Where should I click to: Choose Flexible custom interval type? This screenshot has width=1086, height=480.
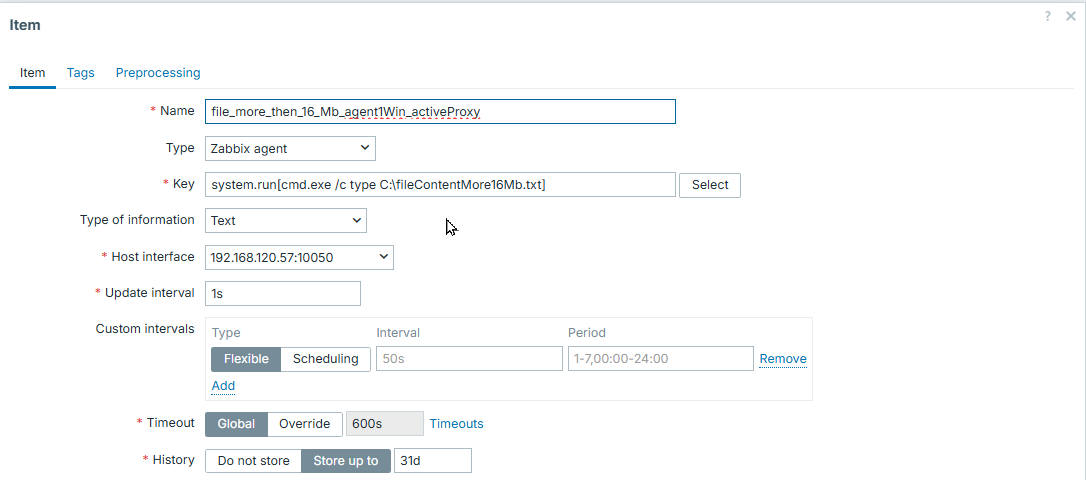pyautogui.click(x=245, y=359)
